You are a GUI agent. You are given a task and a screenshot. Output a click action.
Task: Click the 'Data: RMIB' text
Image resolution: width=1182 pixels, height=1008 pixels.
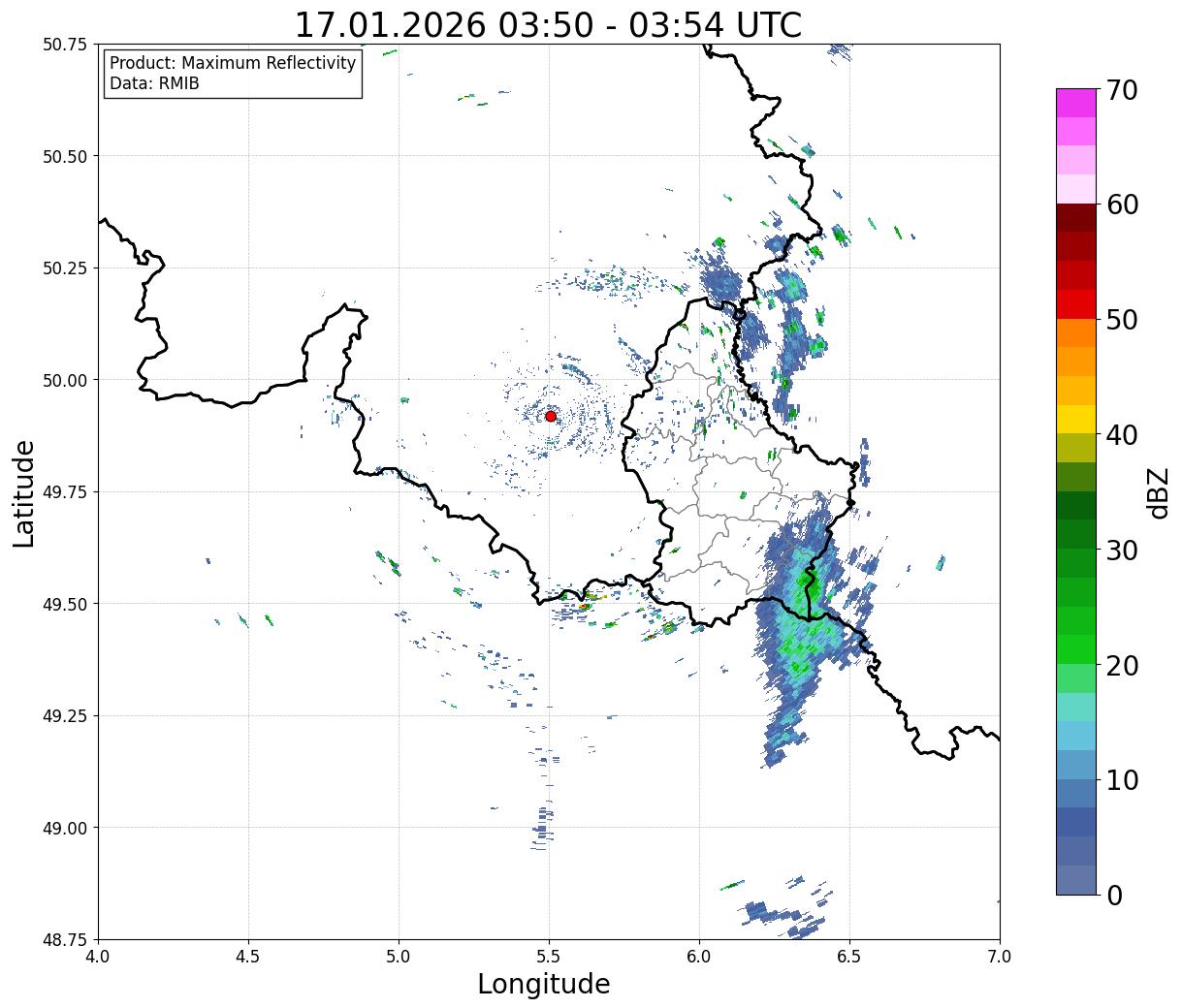click(154, 84)
